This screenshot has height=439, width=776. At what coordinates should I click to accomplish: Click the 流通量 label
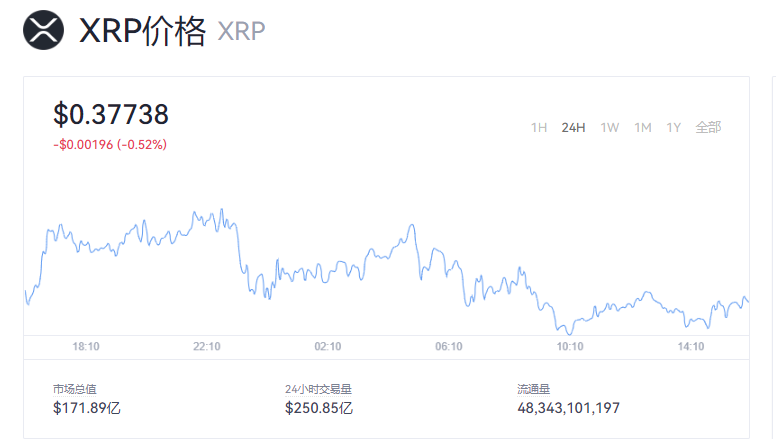(534, 390)
